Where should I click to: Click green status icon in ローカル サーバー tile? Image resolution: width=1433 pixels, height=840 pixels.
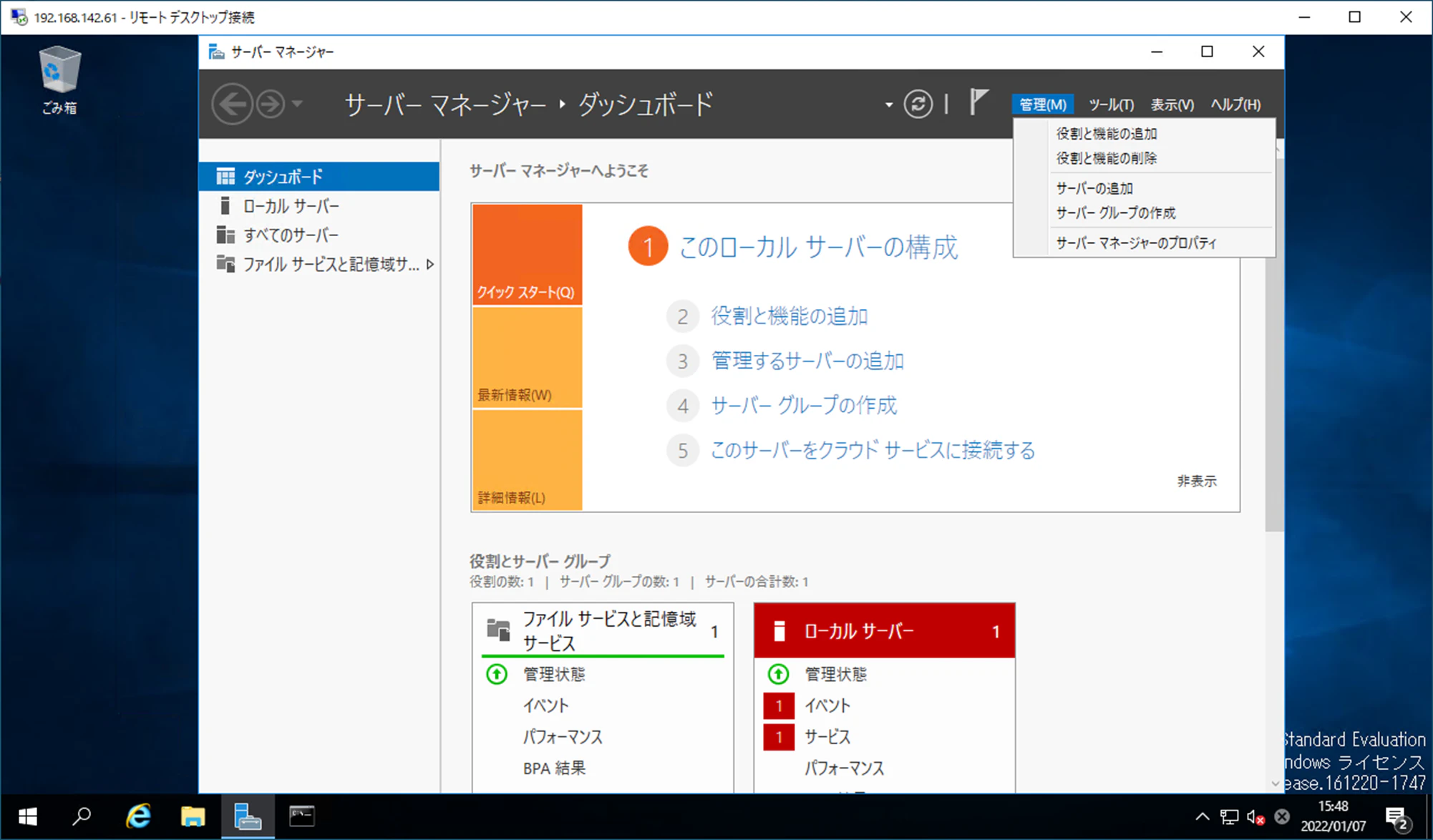tap(778, 674)
